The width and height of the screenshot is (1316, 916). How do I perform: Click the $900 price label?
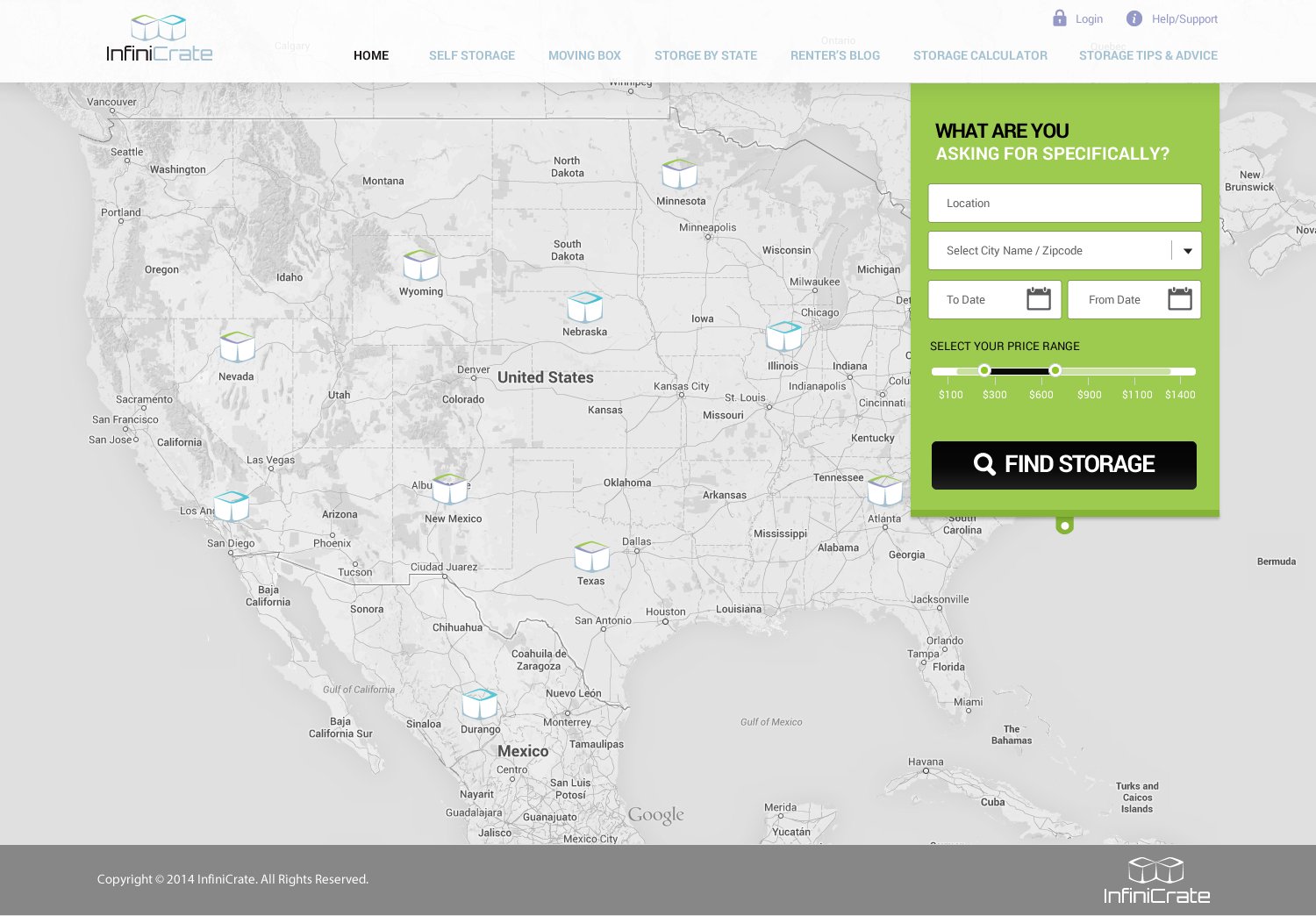1090,395
